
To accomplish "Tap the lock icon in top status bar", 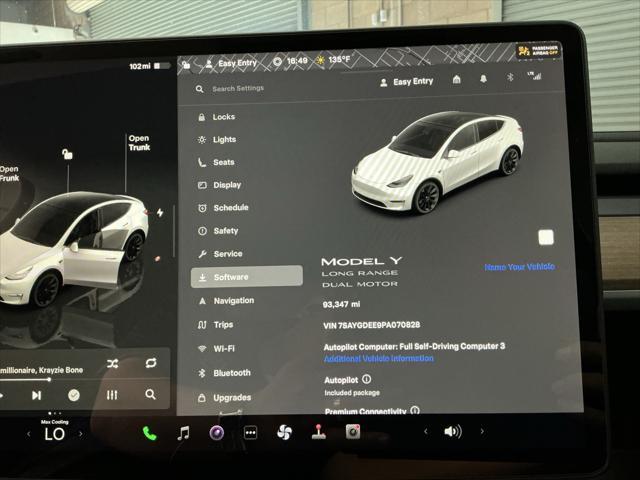I will tap(186, 64).
